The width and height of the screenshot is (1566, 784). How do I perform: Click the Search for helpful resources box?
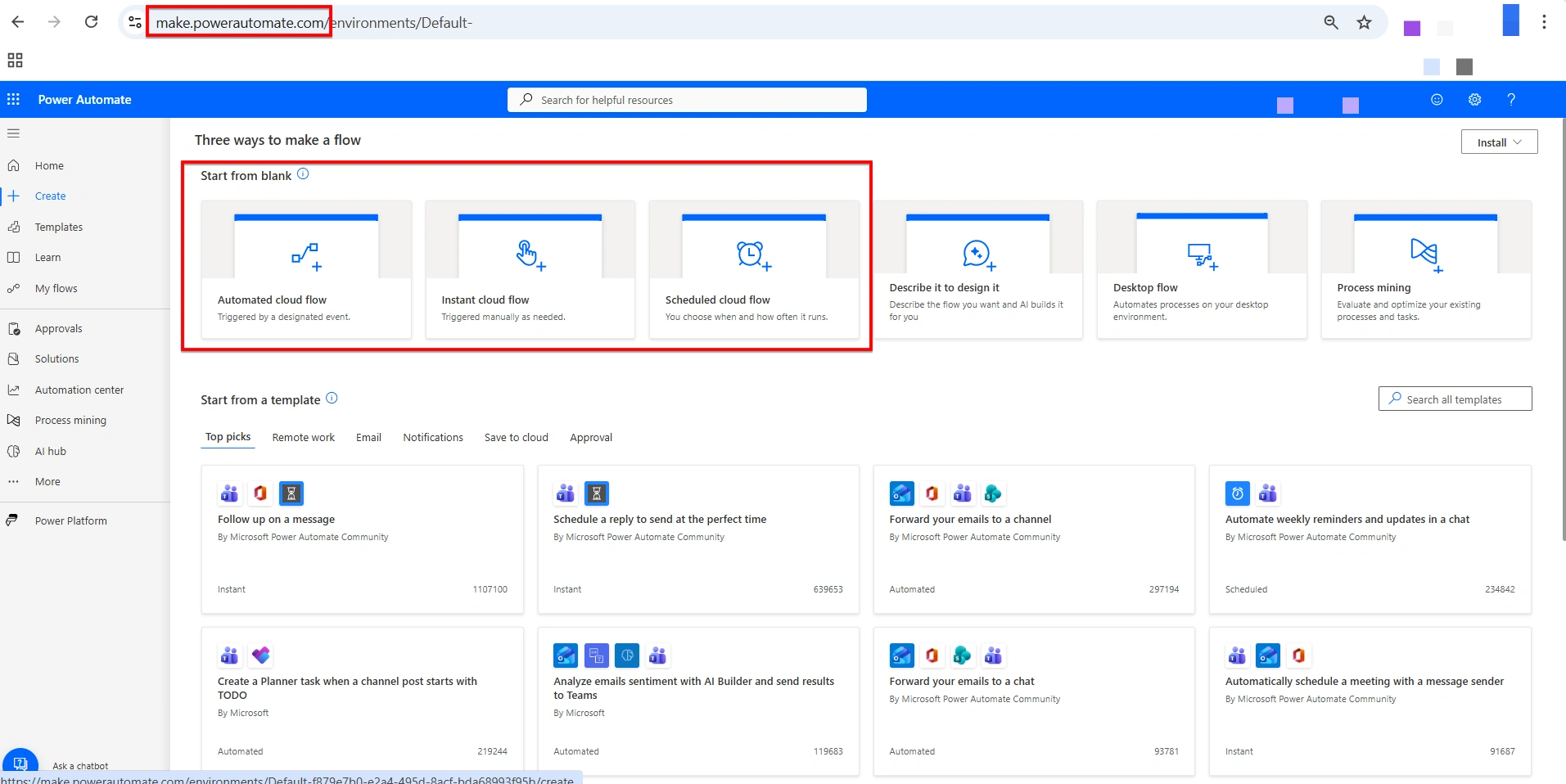click(x=687, y=100)
